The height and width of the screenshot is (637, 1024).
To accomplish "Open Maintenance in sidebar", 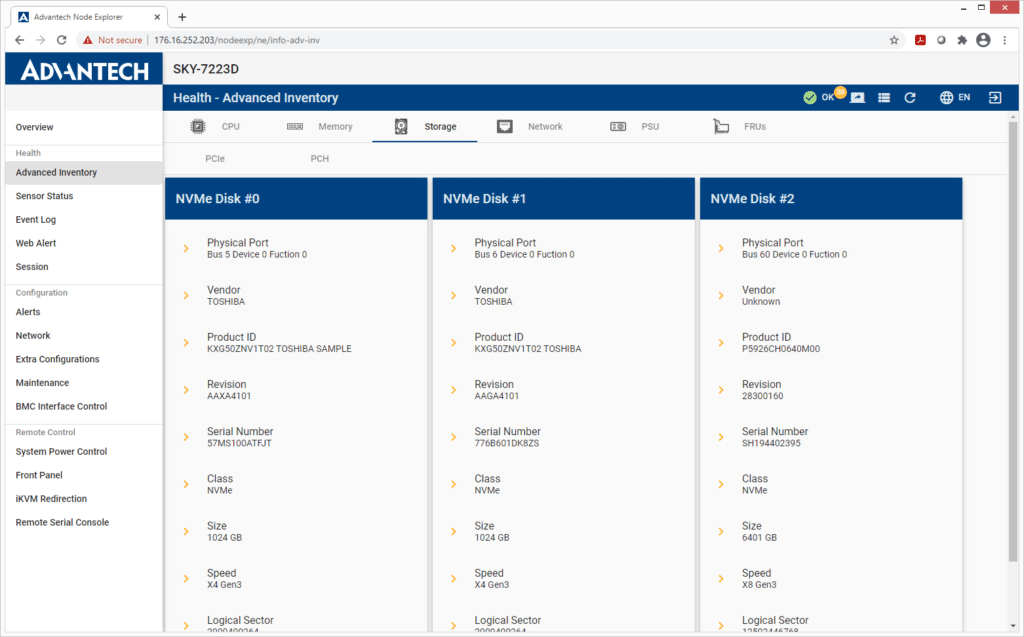I will click(42, 383).
